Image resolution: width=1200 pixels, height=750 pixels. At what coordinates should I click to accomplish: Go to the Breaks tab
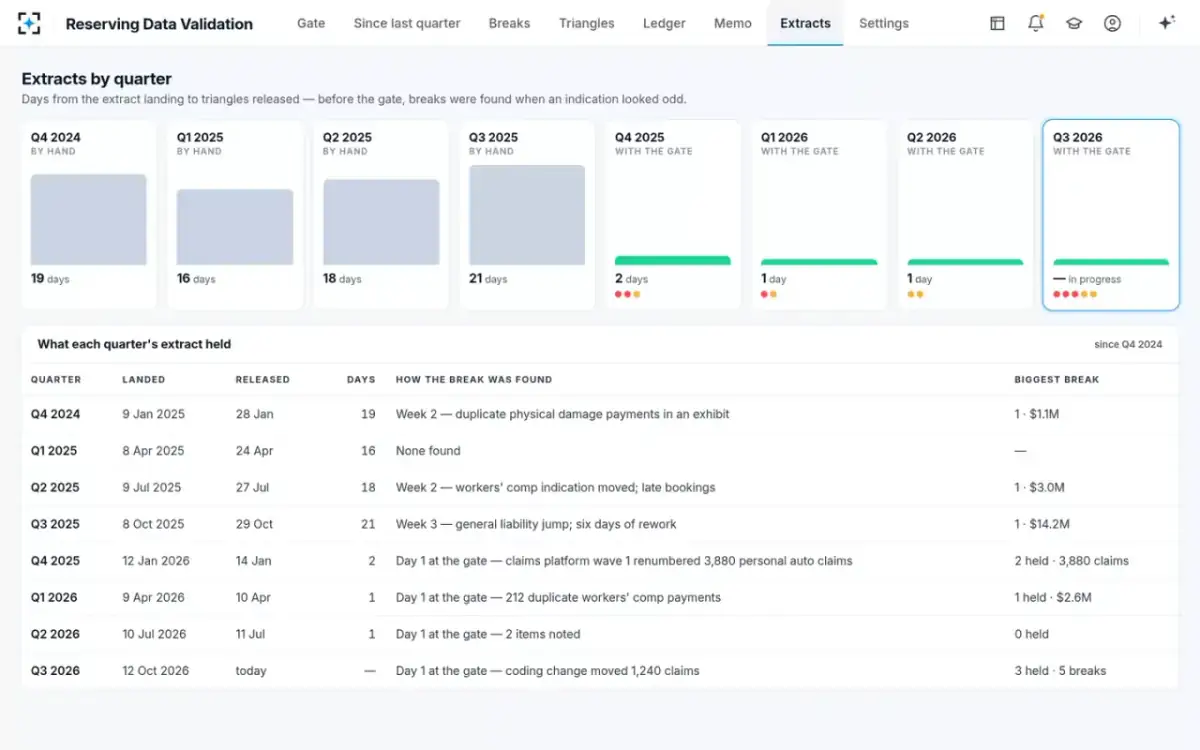[x=509, y=23]
